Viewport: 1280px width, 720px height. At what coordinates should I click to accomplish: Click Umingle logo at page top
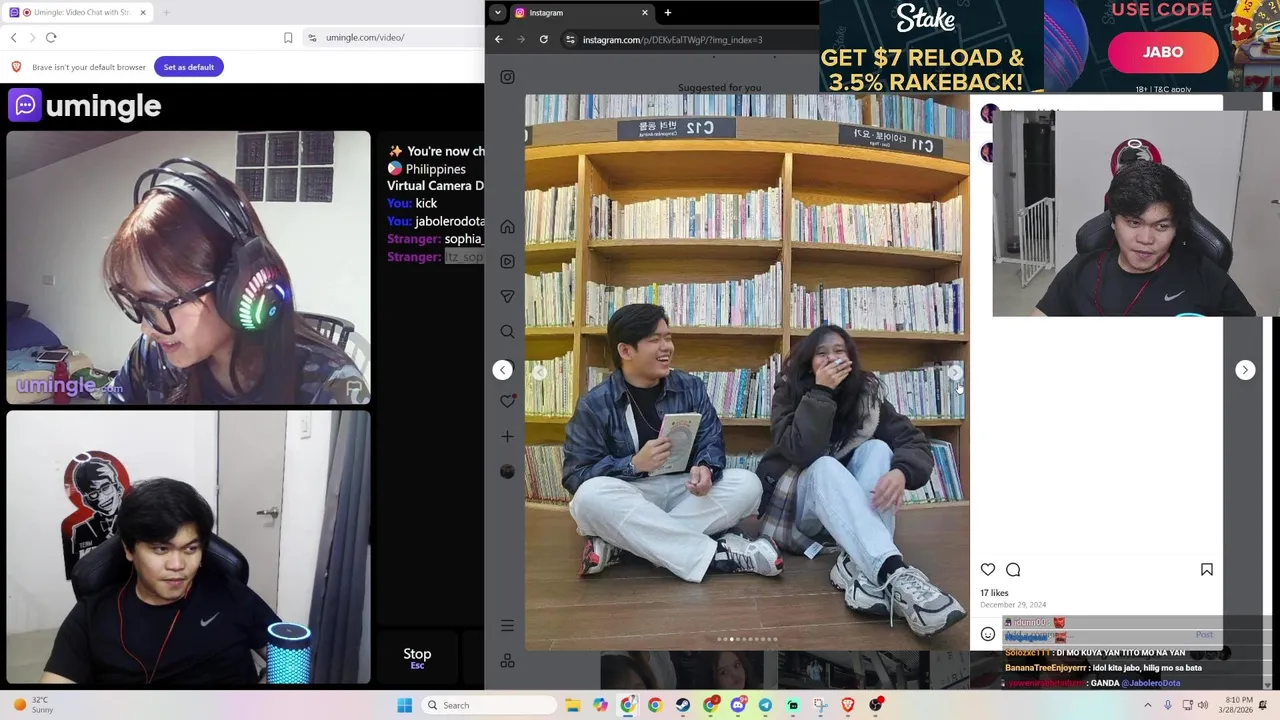point(85,105)
